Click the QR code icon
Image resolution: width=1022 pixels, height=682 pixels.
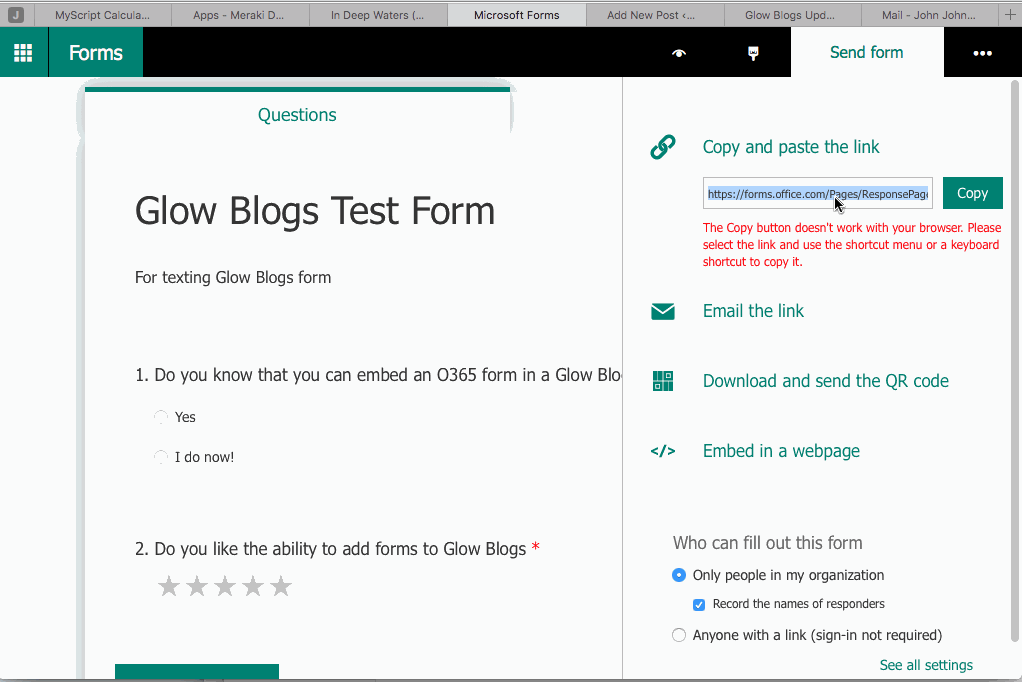pos(663,381)
